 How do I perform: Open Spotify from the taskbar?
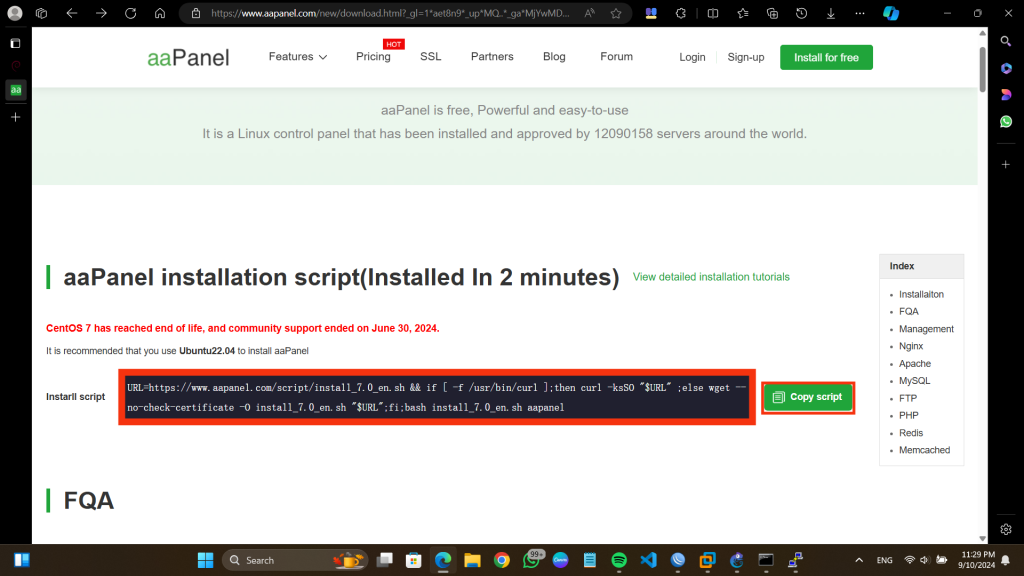[x=618, y=560]
